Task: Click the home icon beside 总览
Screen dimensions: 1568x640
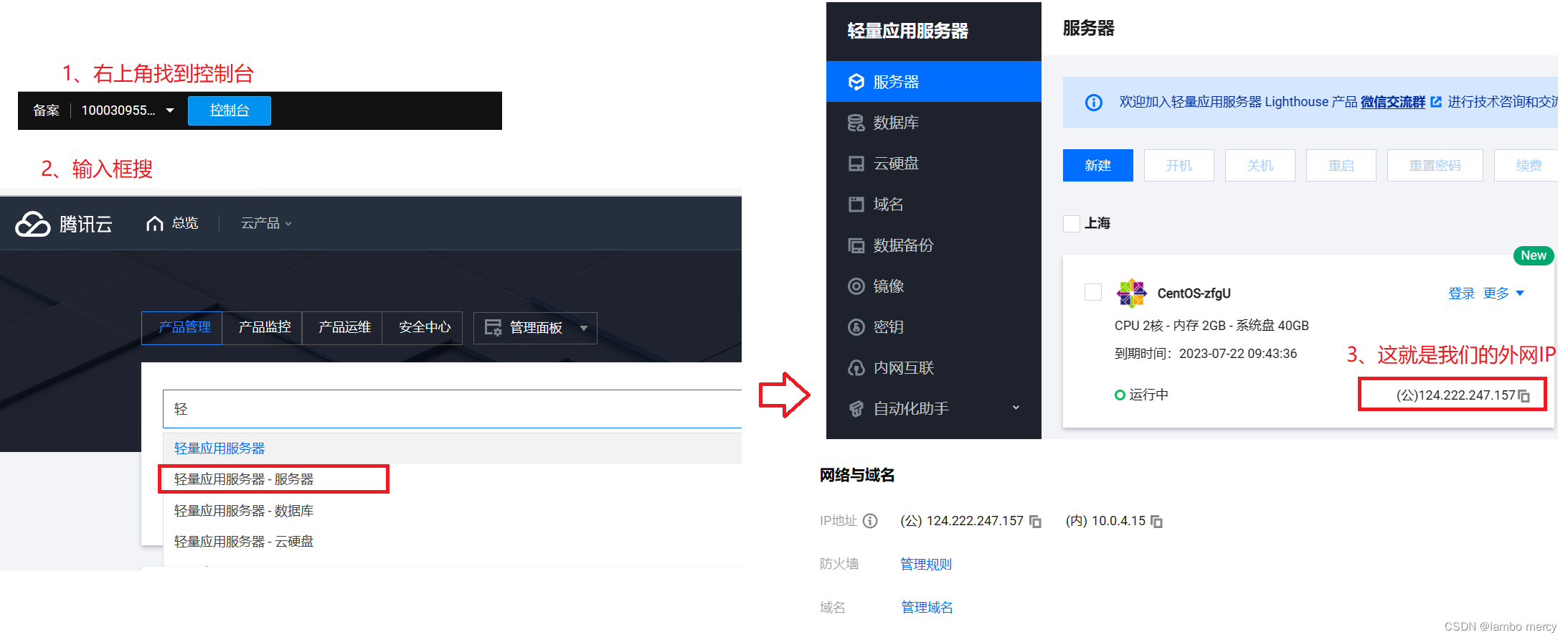Action: [154, 224]
